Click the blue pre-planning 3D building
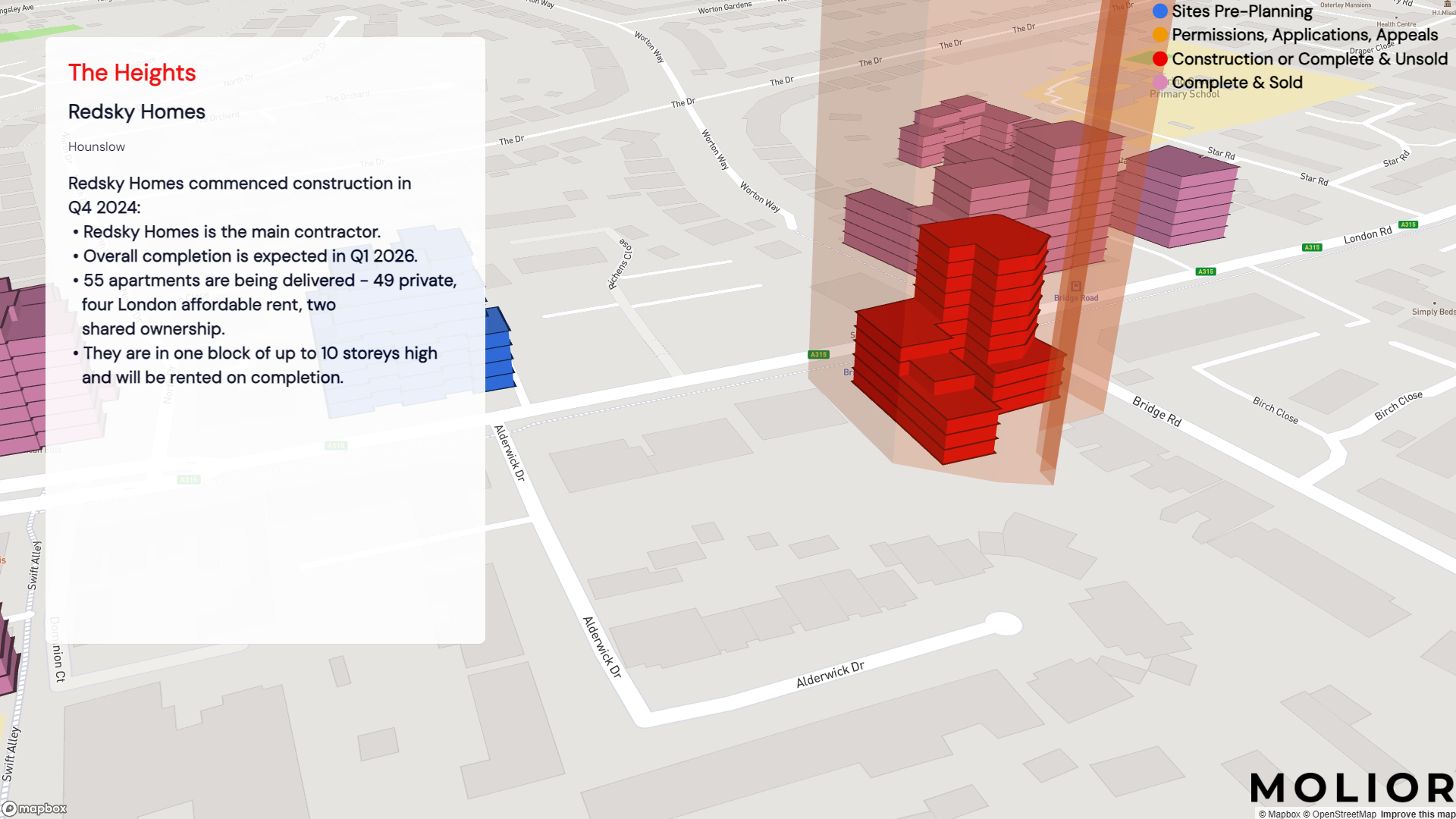 [x=499, y=350]
